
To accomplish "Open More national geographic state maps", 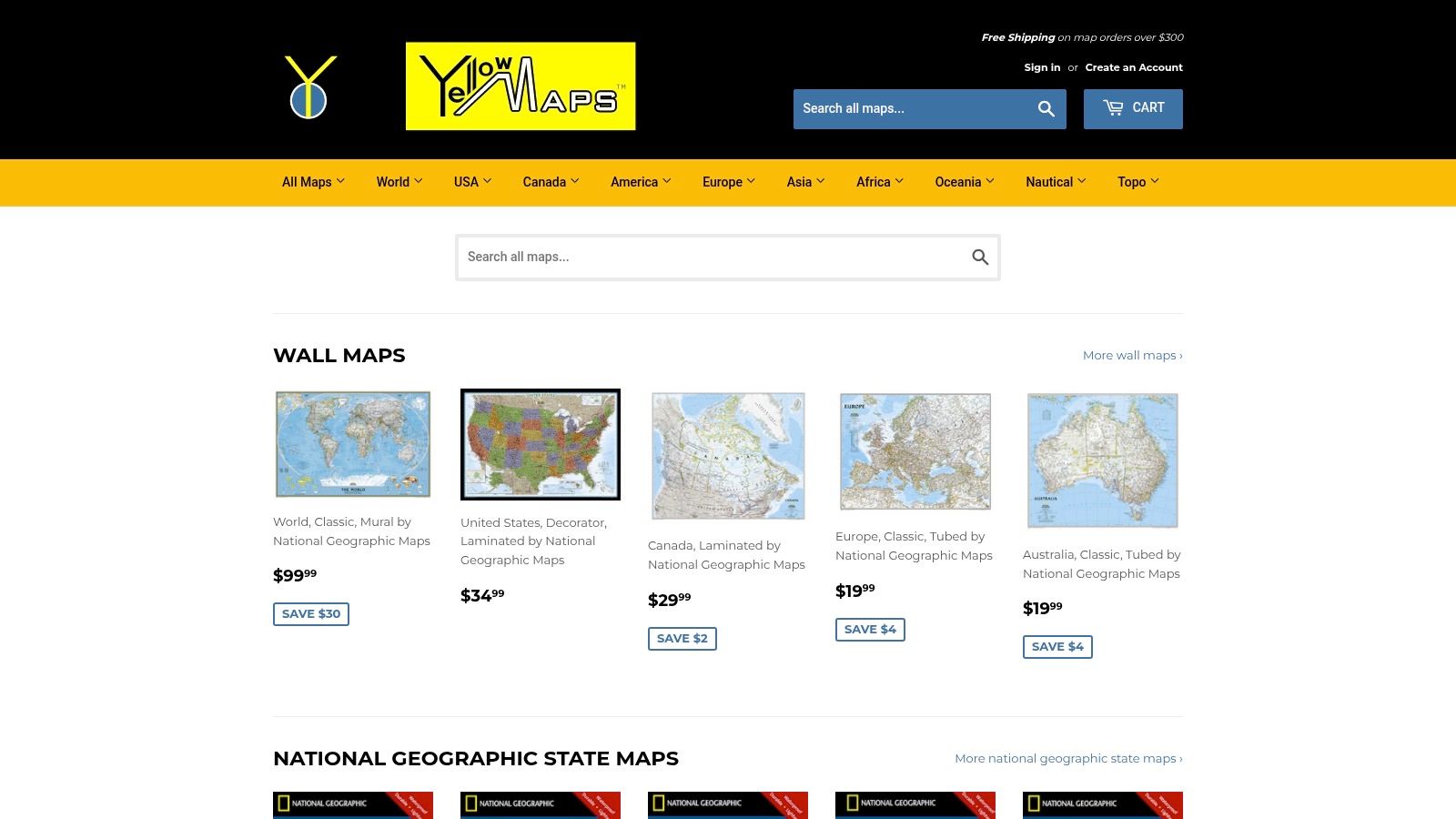I will pyautogui.click(x=1068, y=758).
